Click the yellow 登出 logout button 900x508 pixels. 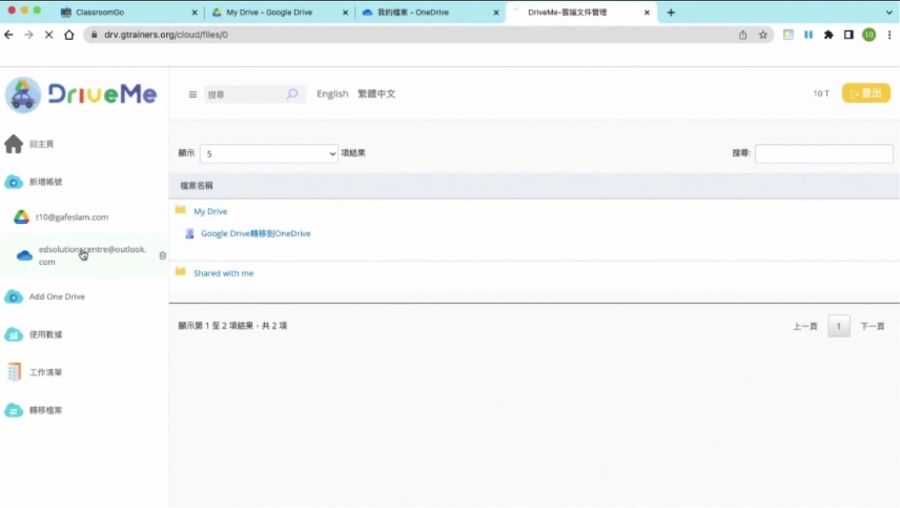(x=866, y=93)
